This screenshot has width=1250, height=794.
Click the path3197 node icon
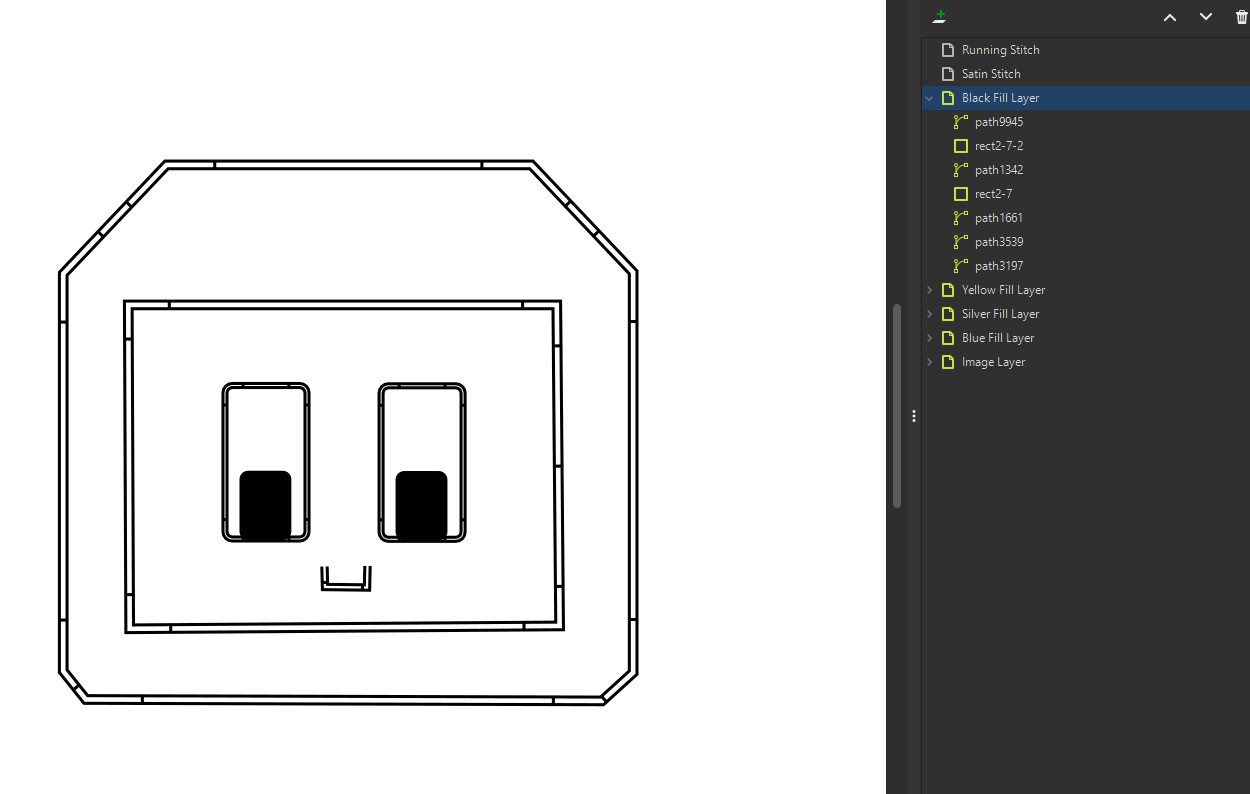click(961, 266)
